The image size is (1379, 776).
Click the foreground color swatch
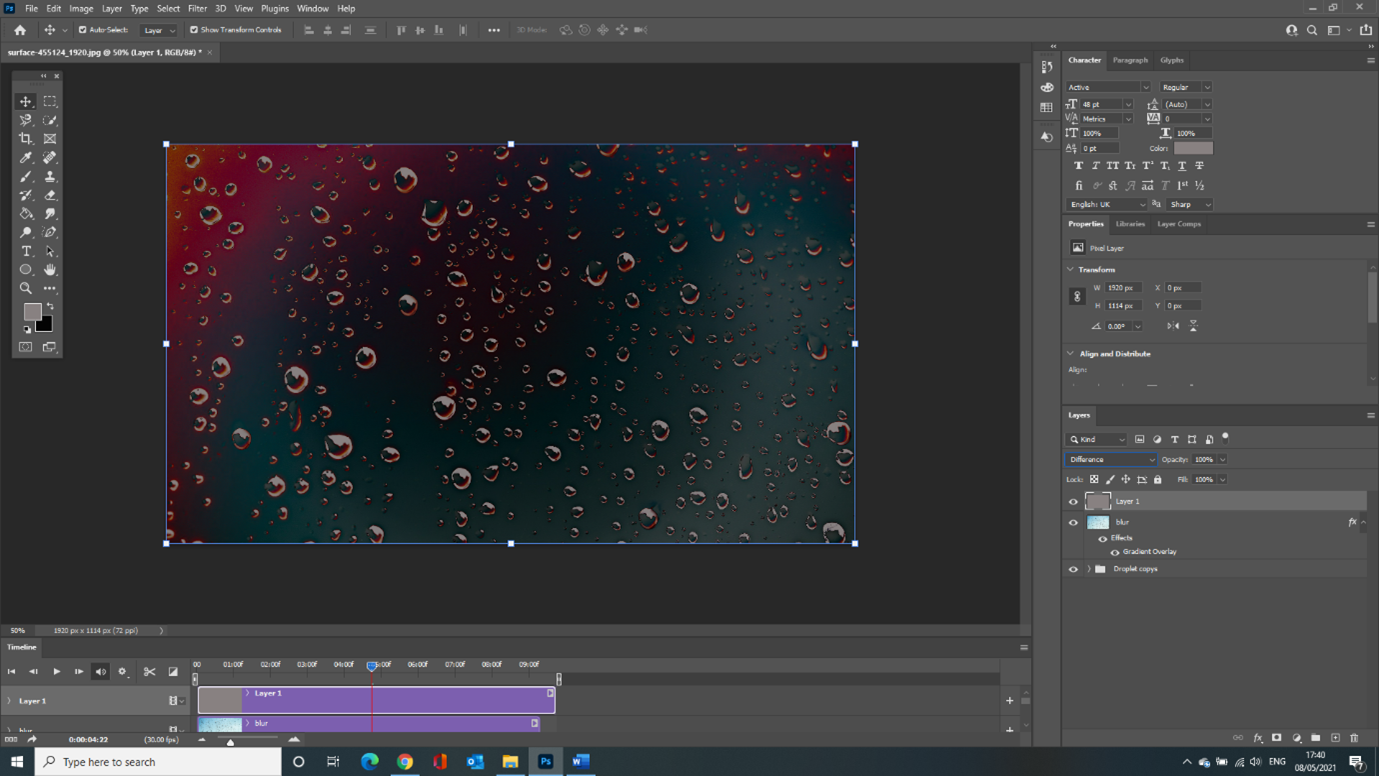tap(32, 312)
